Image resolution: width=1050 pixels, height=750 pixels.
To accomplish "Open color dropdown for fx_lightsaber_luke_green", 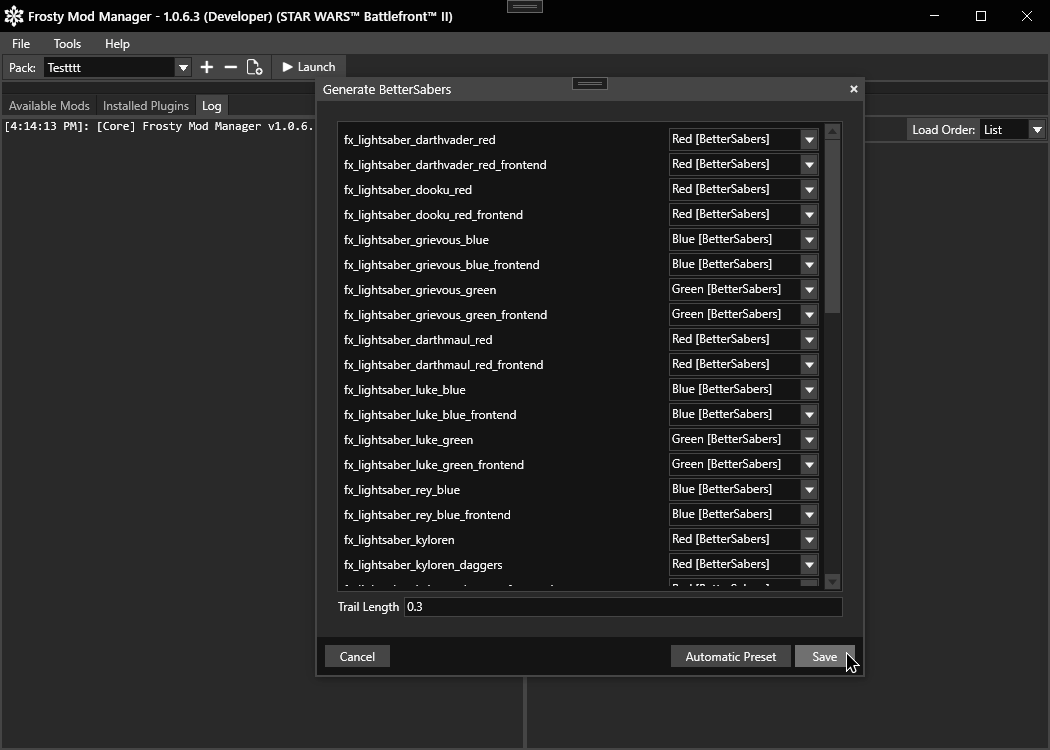I will 743,439.
